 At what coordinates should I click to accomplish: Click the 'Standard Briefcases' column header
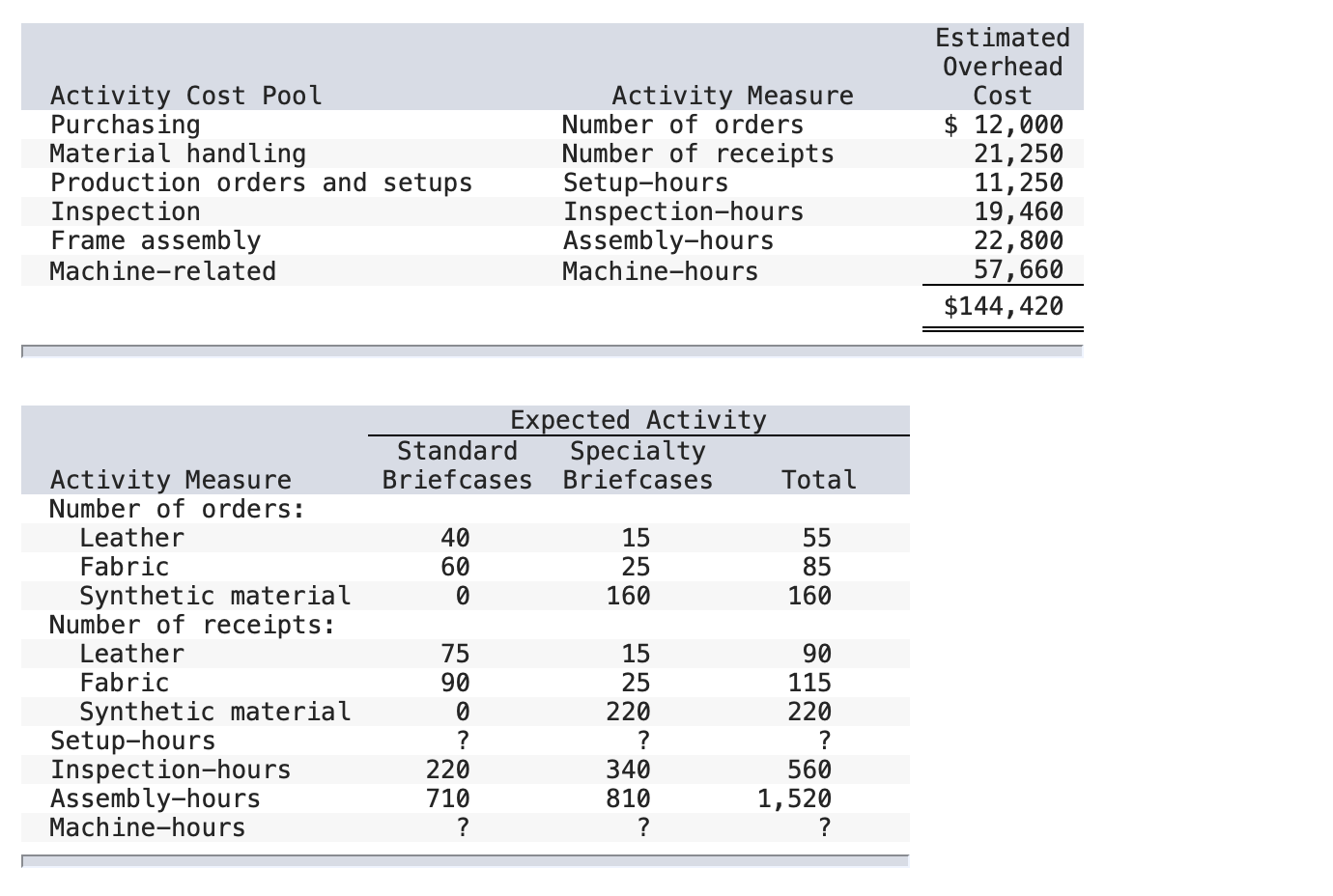pyautogui.click(x=457, y=465)
